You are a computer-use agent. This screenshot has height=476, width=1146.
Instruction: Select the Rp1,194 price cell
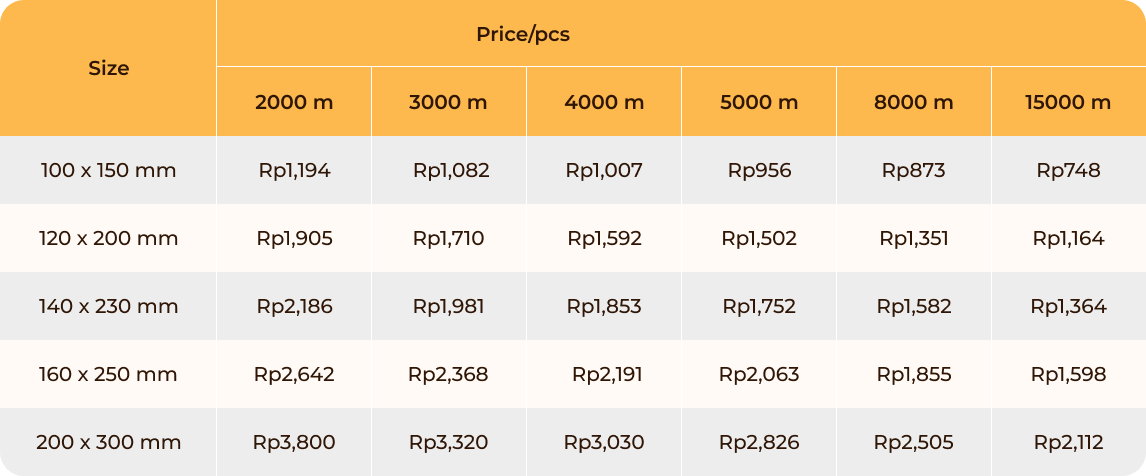point(294,170)
